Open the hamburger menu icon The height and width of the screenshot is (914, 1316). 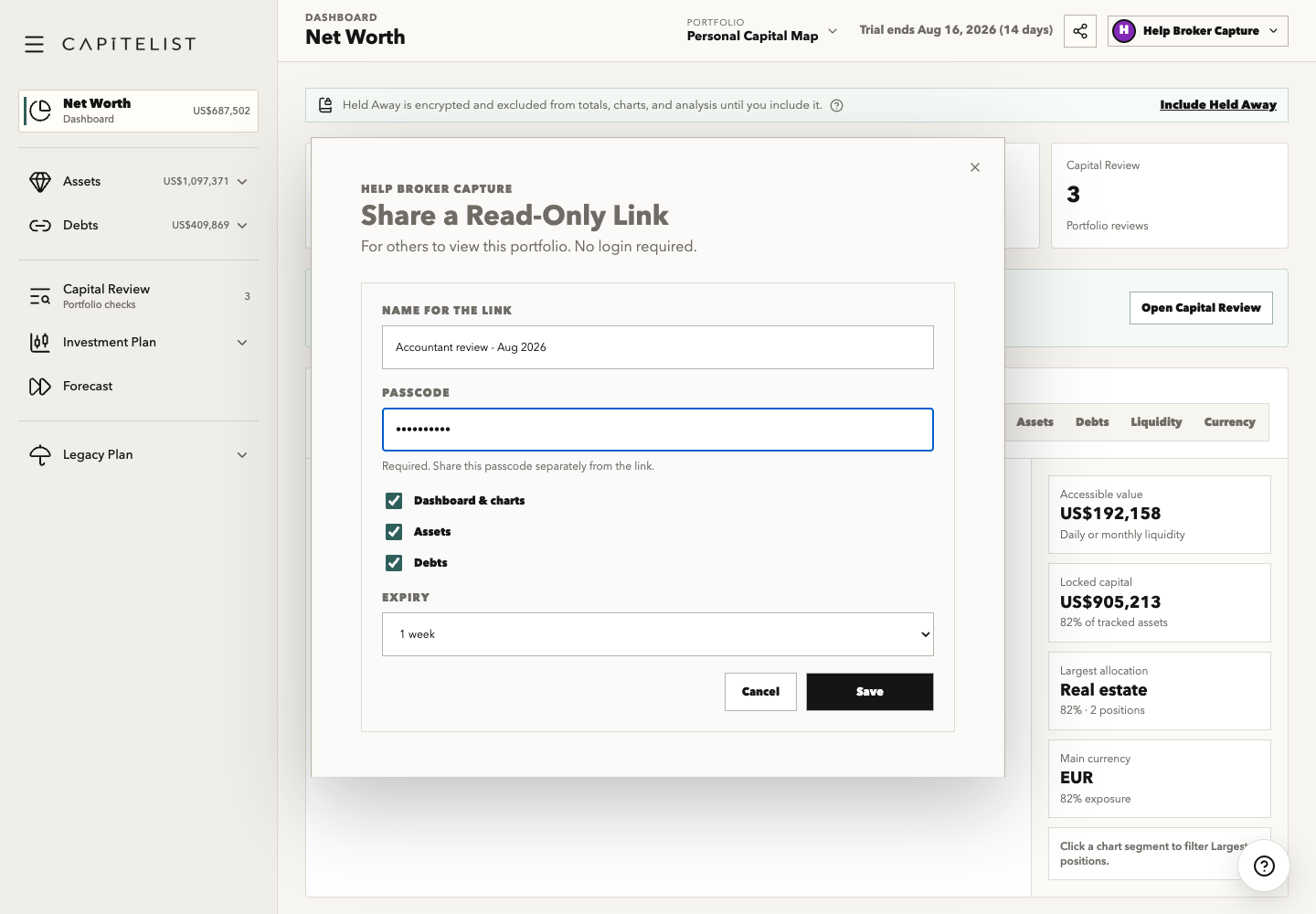[x=35, y=44]
